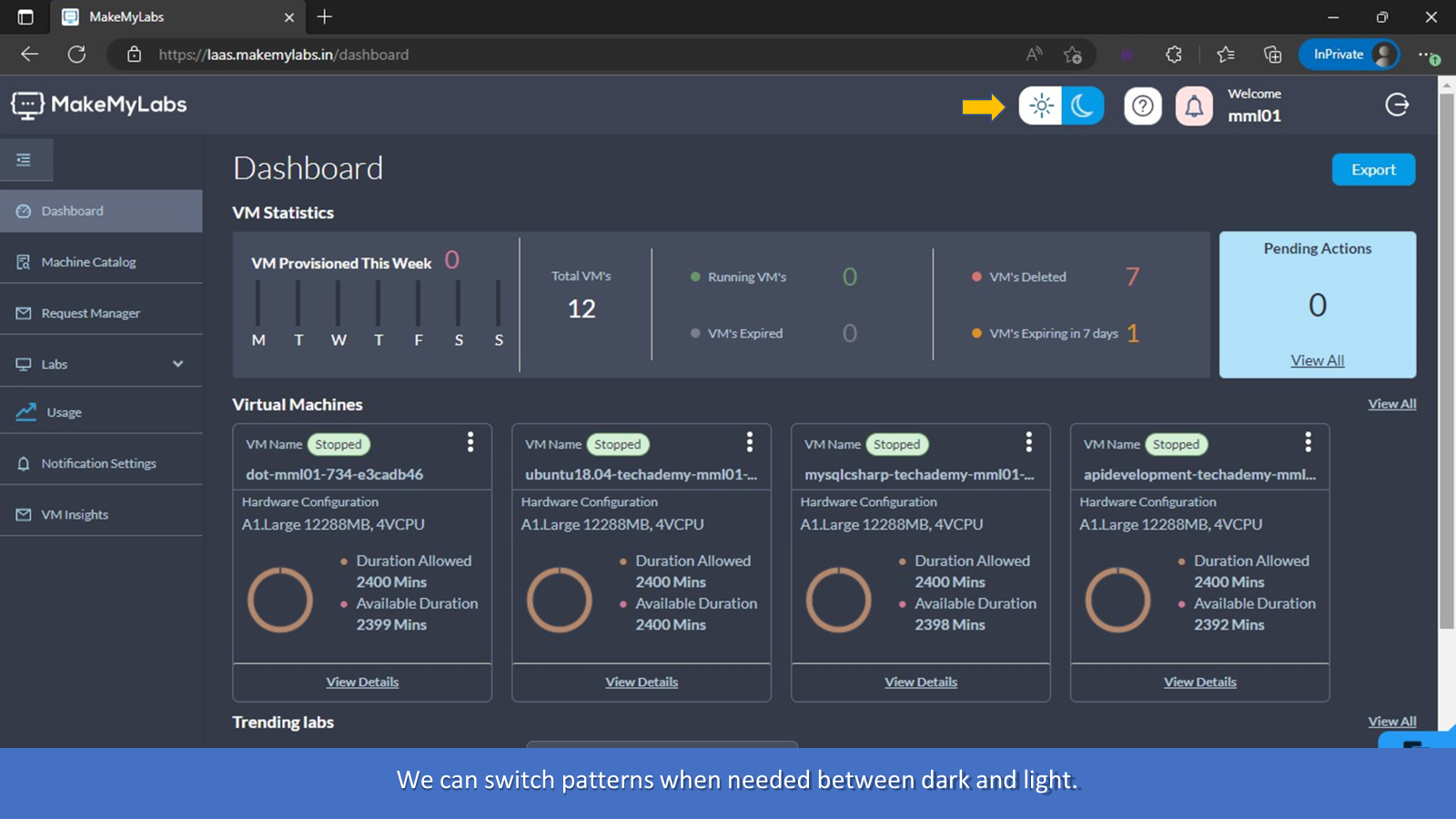The width and height of the screenshot is (1456, 819).
Task: Click VM's Expiring in 7 days label
Action: pyautogui.click(x=1054, y=334)
